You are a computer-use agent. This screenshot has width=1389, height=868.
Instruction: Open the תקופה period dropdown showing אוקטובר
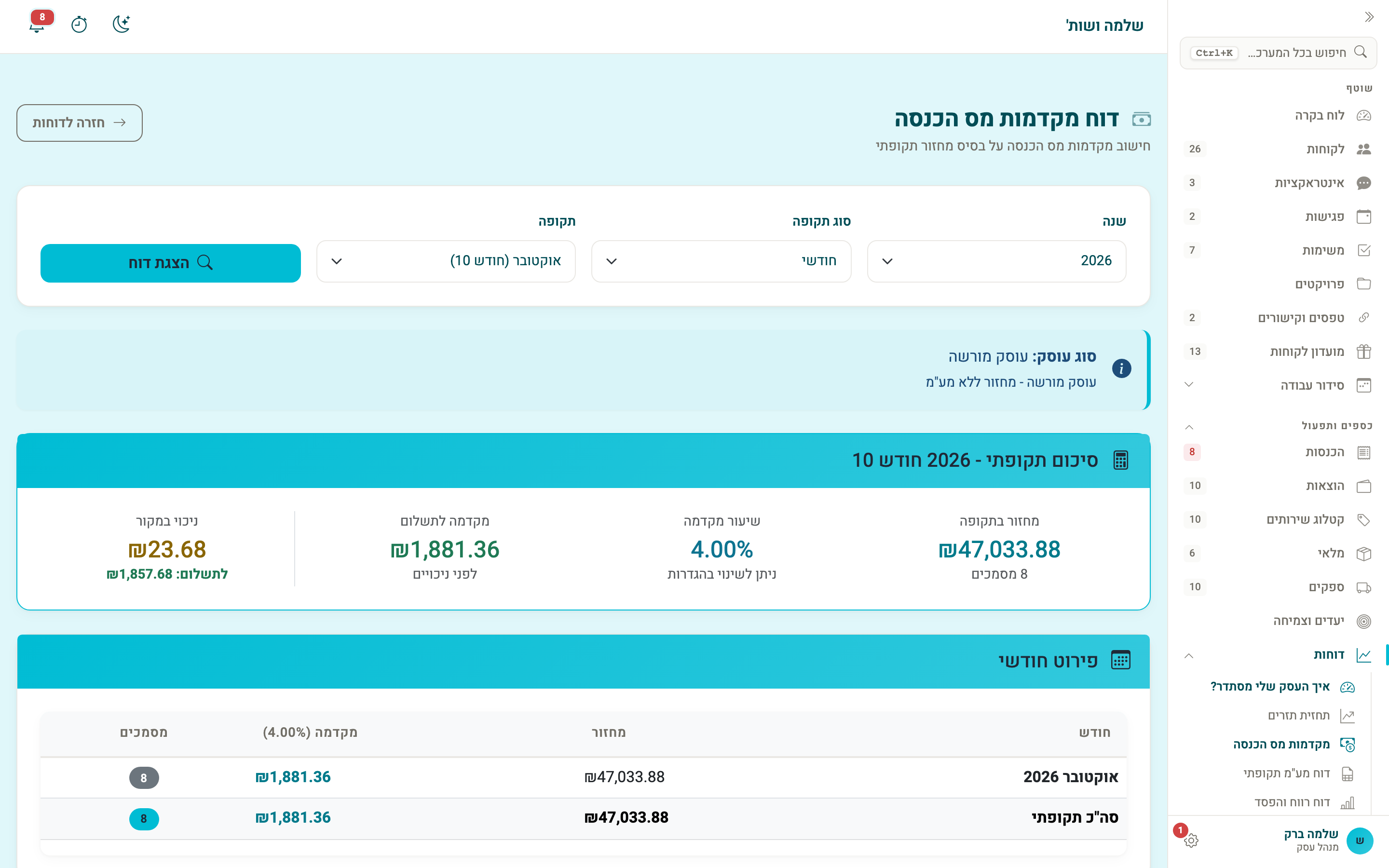[x=446, y=261]
